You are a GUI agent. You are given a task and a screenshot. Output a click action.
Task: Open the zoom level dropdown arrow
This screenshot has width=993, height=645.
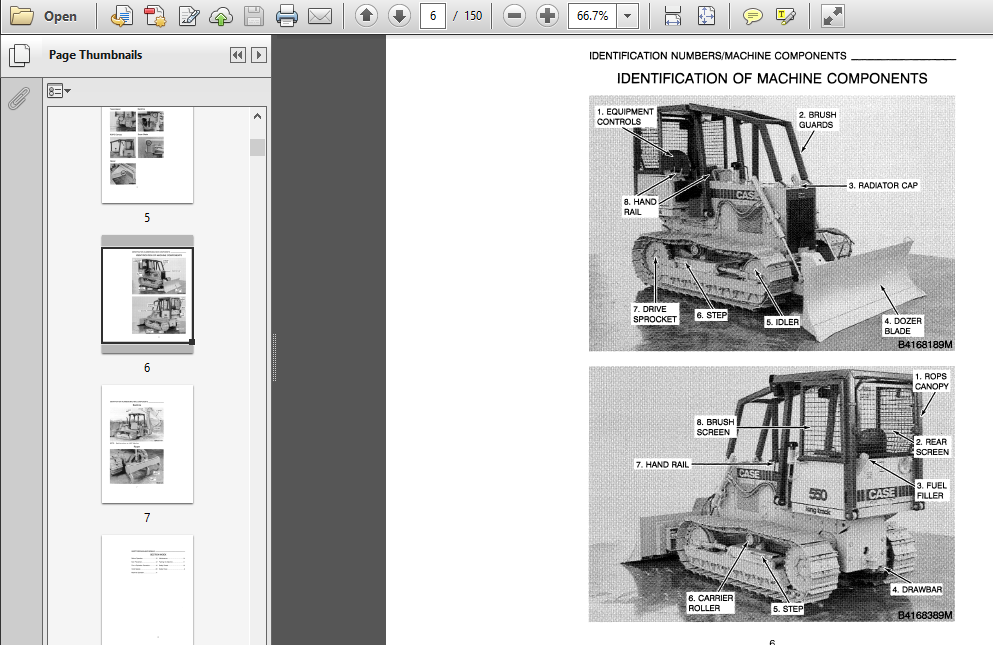tap(628, 16)
